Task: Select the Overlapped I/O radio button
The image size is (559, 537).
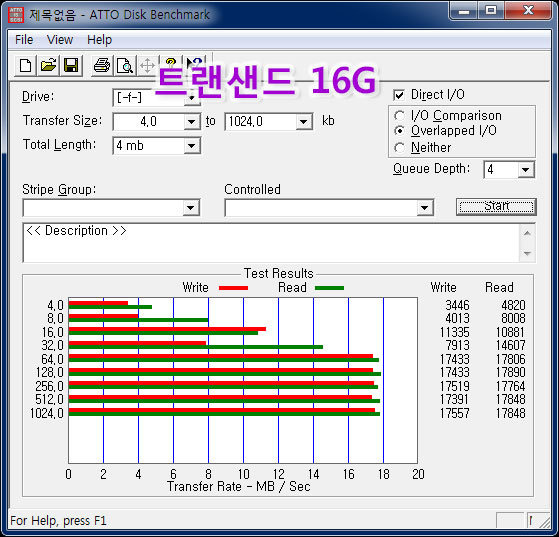Action: click(x=399, y=131)
